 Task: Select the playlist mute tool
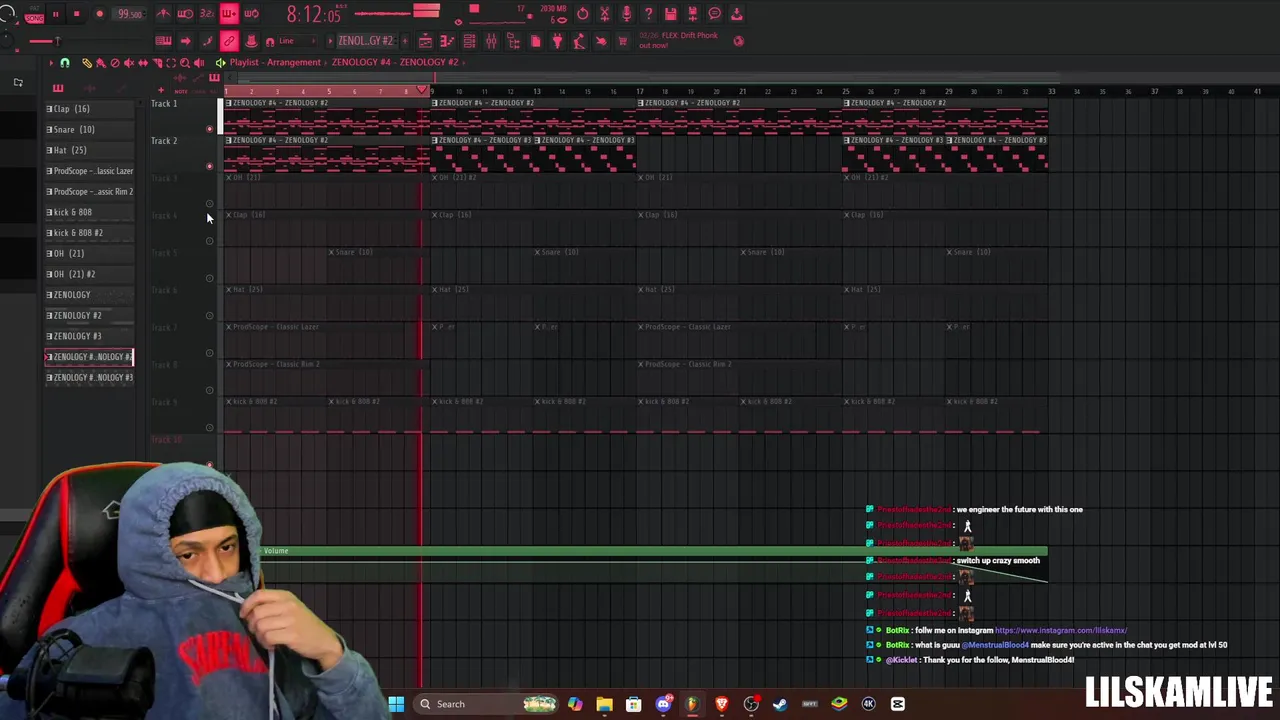[129, 63]
